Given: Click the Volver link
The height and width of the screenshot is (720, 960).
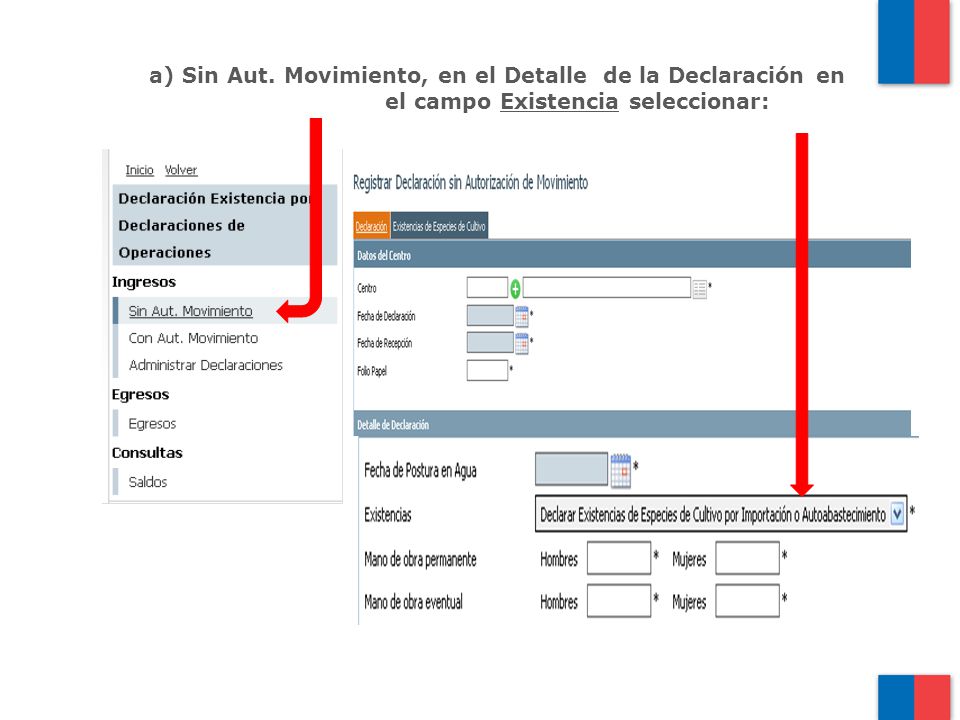Looking at the screenshot, I should click(x=181, y=170).
